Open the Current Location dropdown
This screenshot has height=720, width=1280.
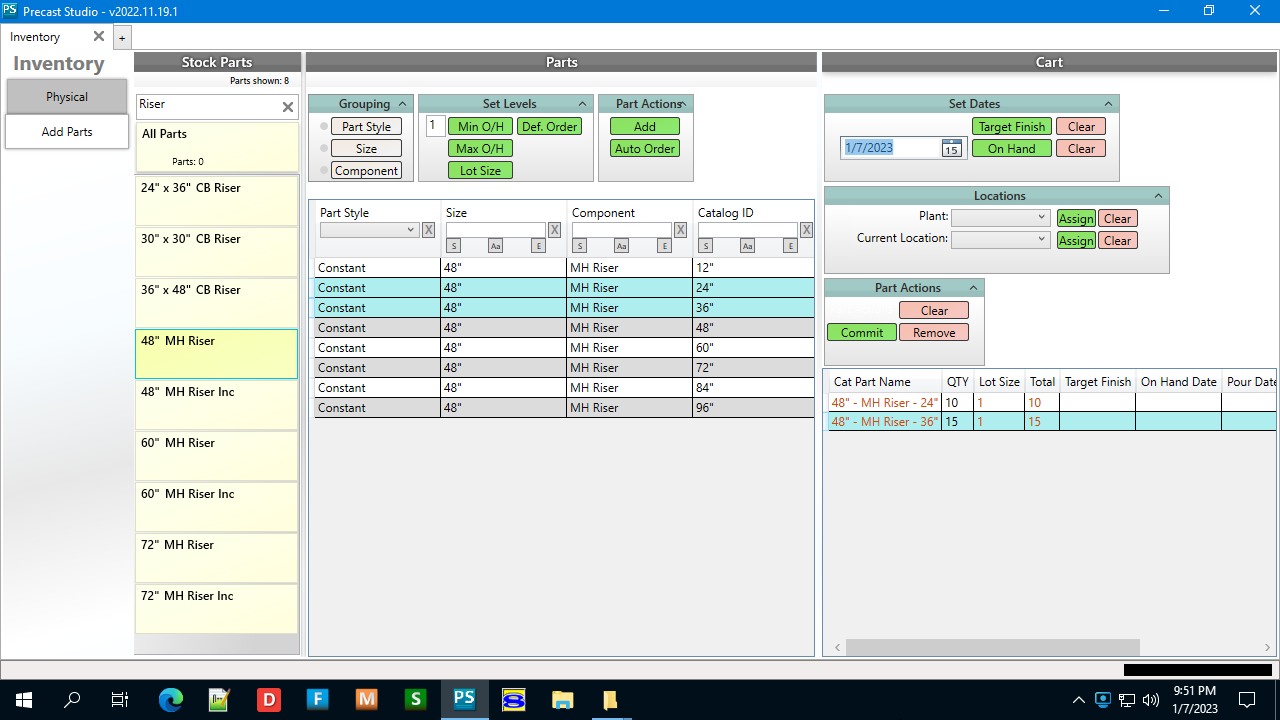999,240
